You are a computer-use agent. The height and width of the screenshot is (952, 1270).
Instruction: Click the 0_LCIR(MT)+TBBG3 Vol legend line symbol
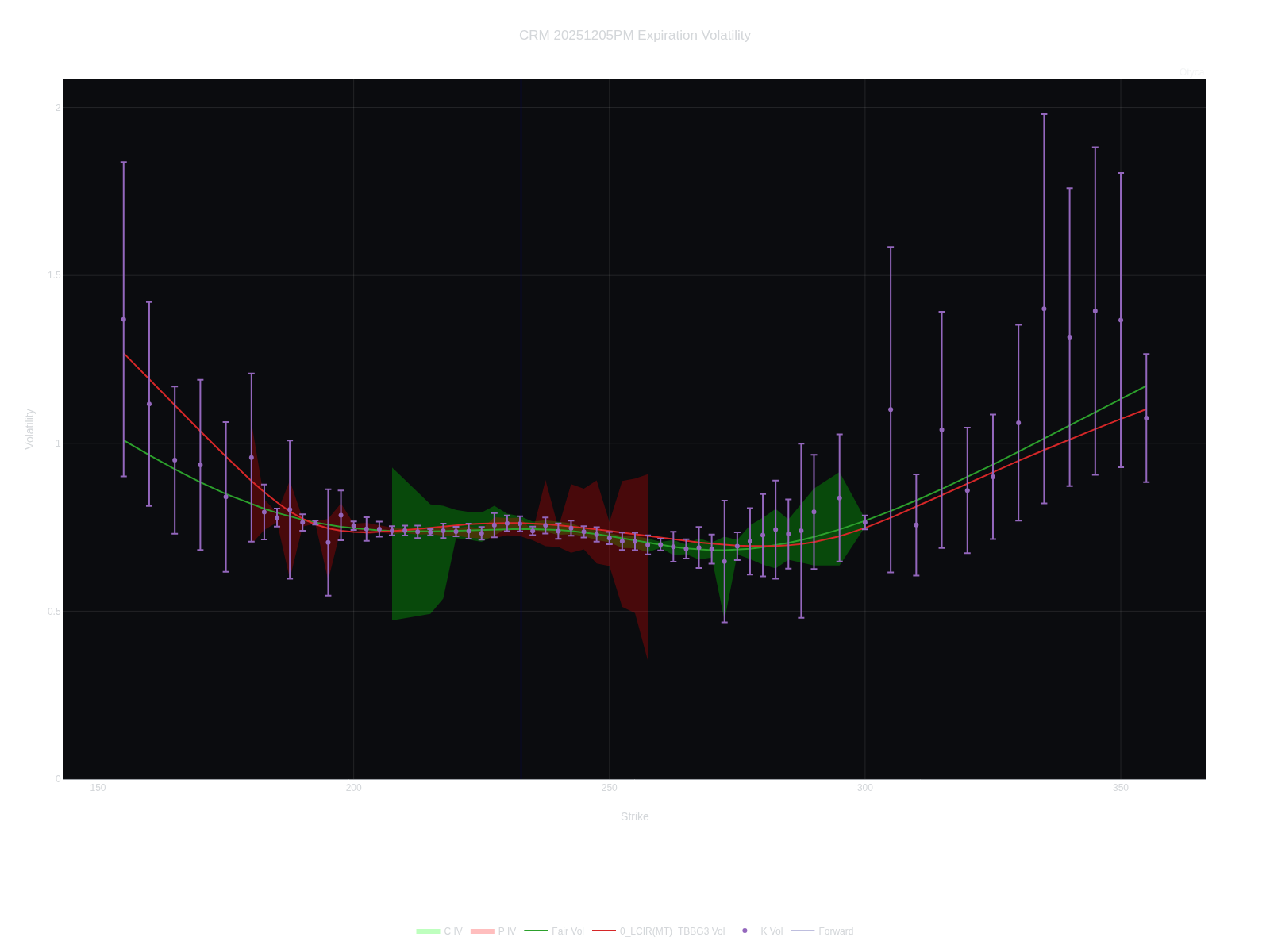pyautogui.click(x=606, y=931)
